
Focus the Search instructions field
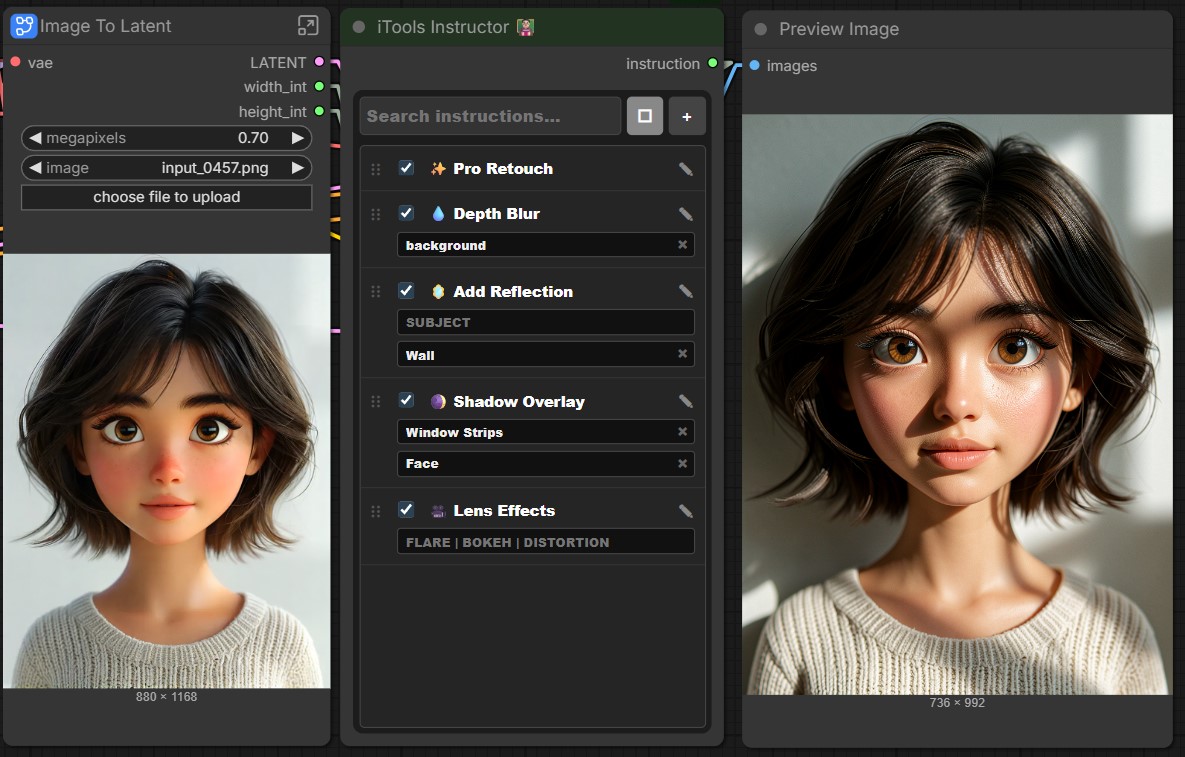coord(490,116)
